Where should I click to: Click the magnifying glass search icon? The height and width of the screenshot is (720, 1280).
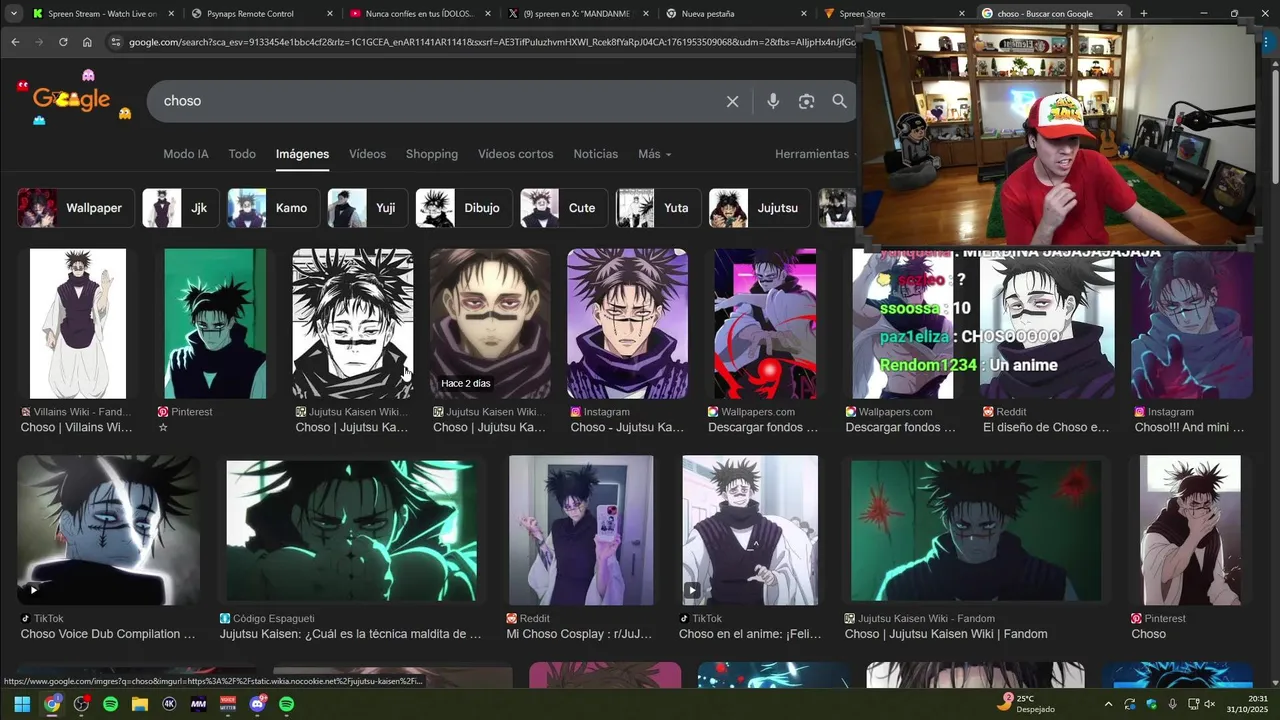click(x=839, y=101)
